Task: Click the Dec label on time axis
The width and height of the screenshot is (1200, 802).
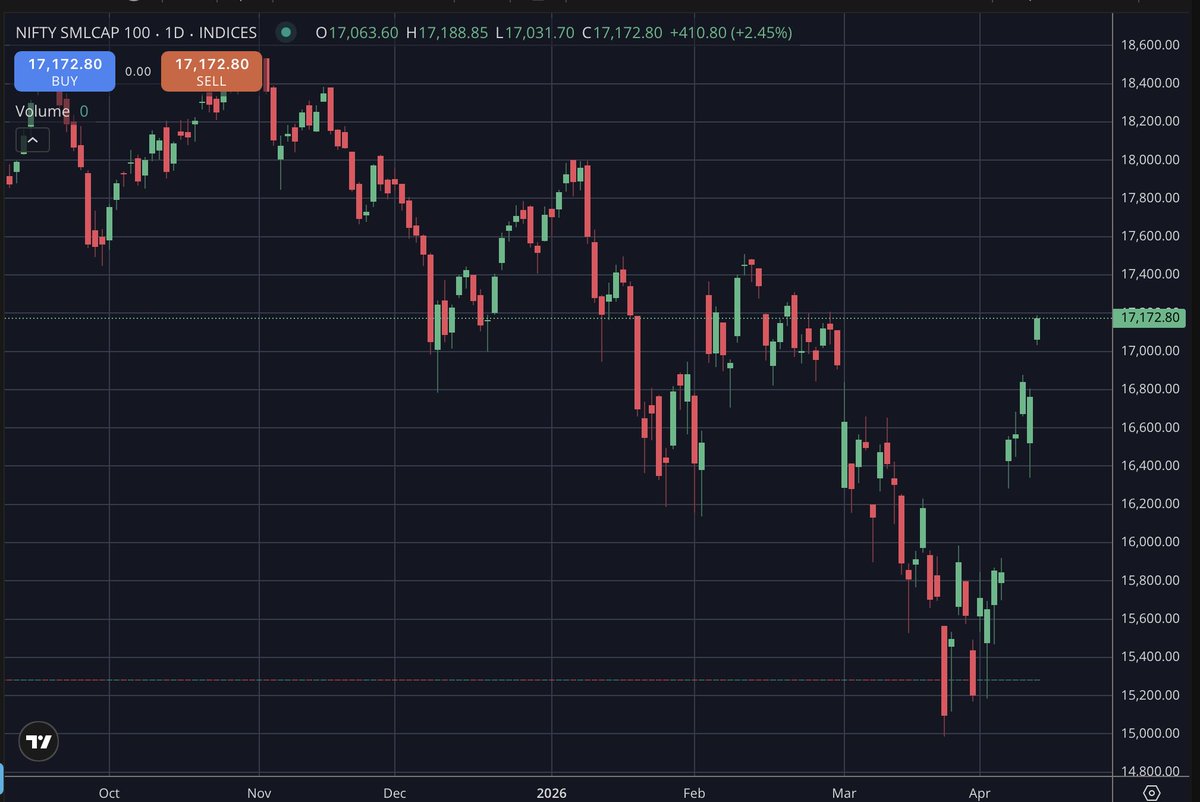Action: [394, 793]
